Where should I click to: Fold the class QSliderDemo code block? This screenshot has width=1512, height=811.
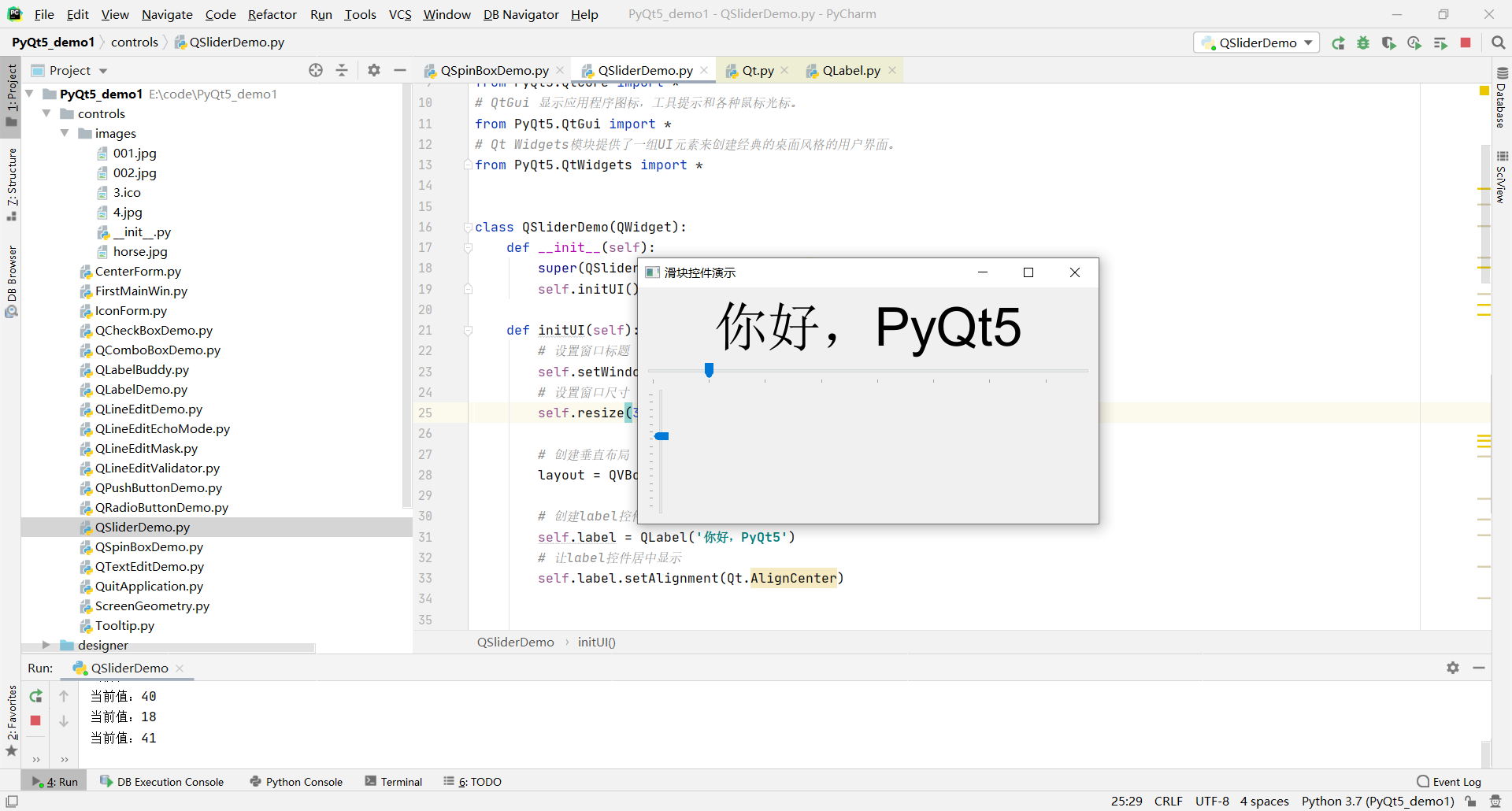pos(468,228)
